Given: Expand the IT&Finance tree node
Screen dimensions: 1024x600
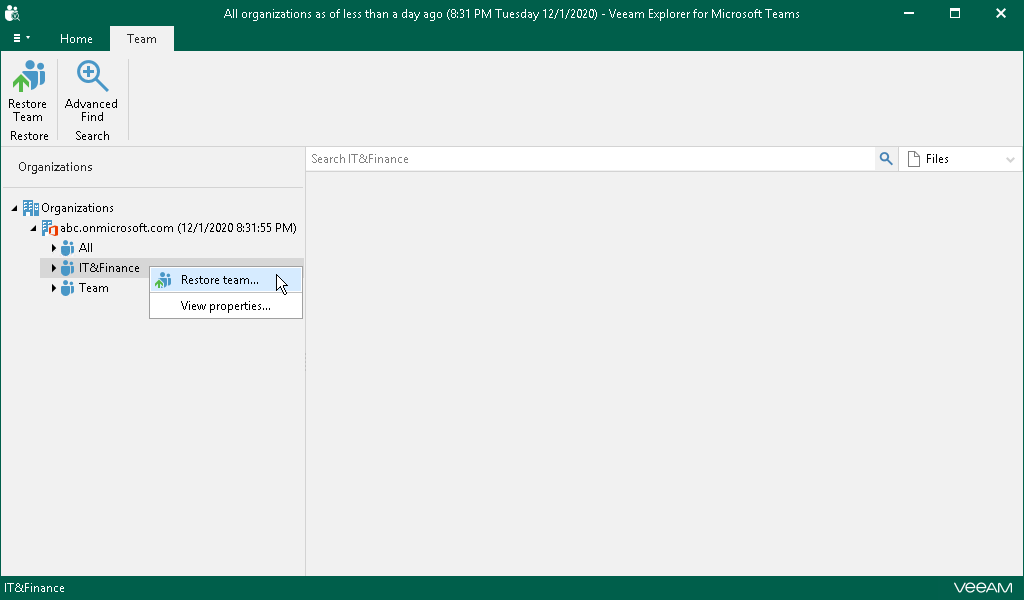Looking at the screenshot, I should tap(53, 267).
